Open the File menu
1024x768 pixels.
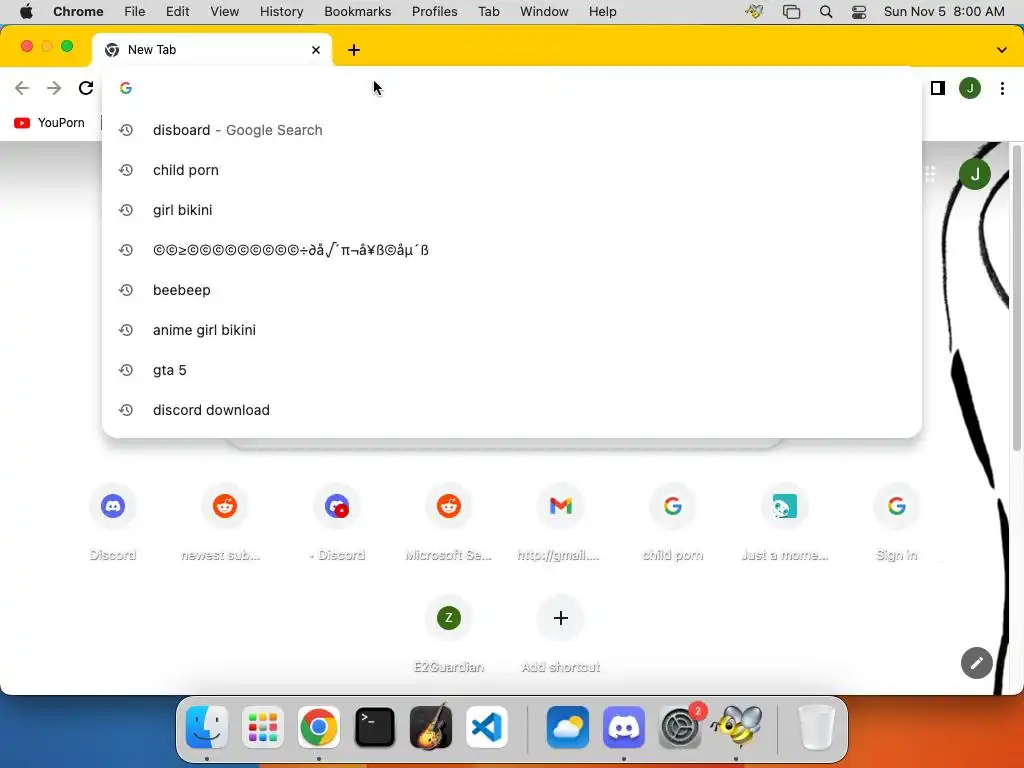click(135, 12)
